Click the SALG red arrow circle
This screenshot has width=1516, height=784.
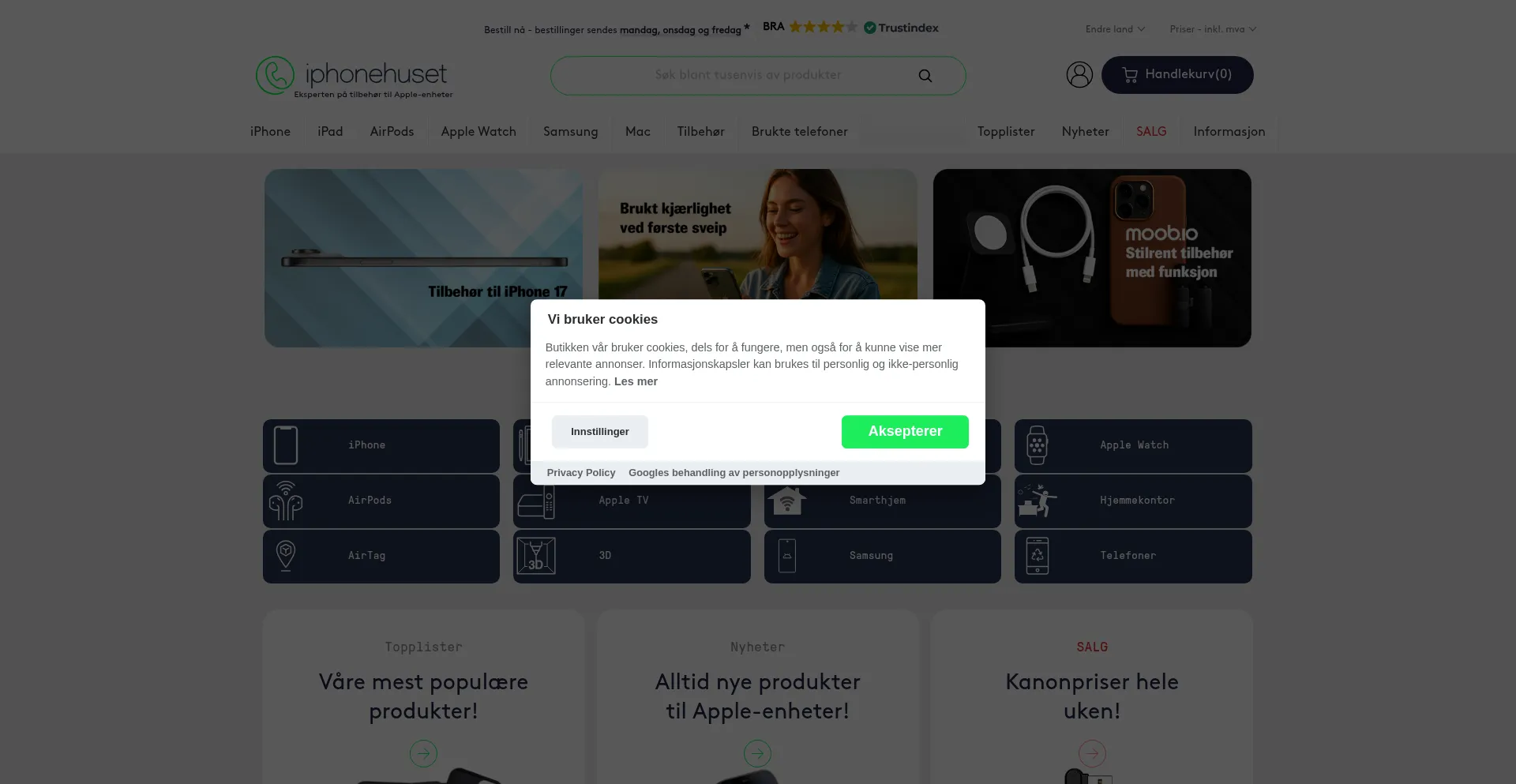(1092, 753)
